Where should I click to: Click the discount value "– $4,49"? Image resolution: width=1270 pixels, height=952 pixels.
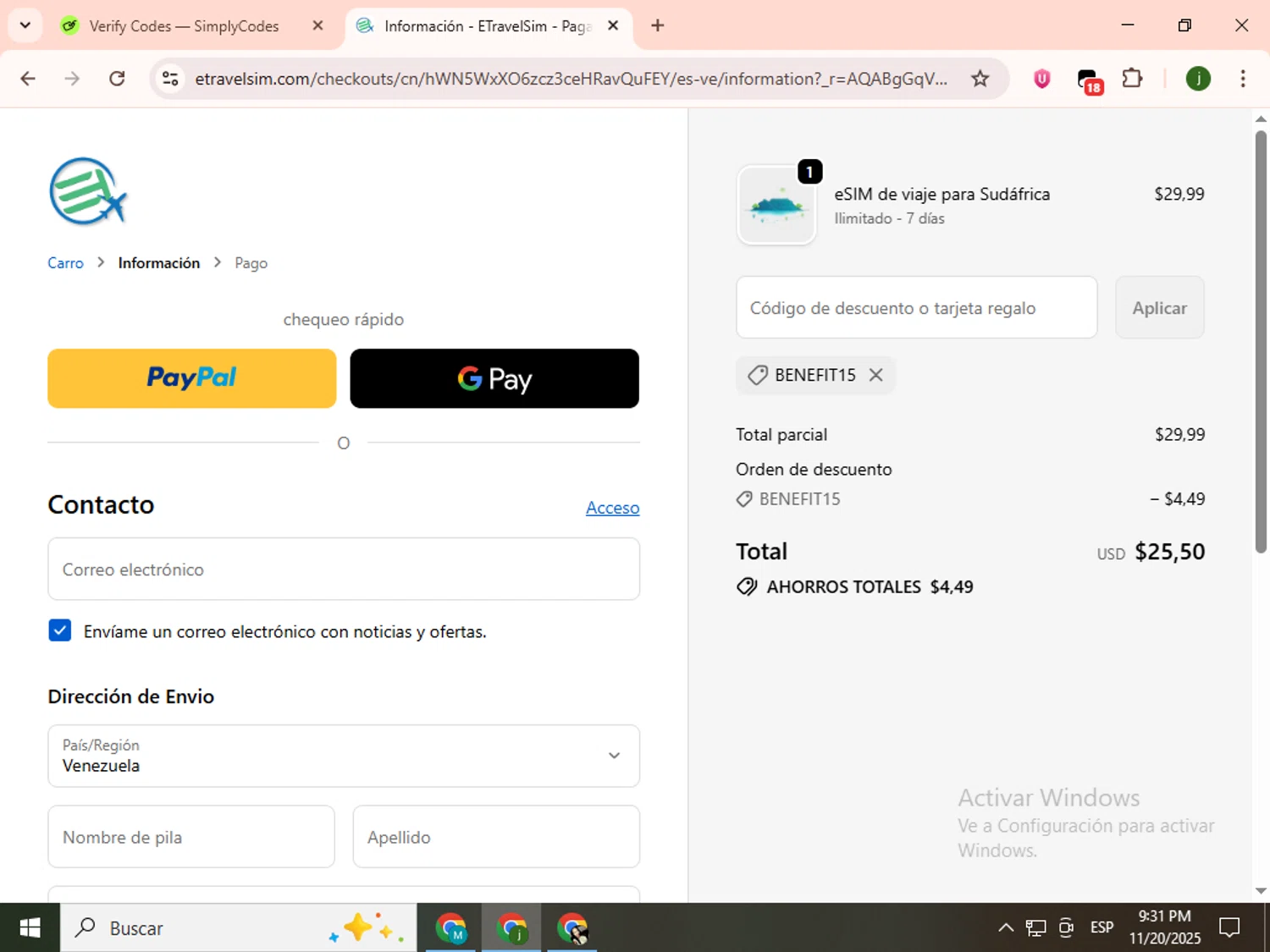(1177, 499)
